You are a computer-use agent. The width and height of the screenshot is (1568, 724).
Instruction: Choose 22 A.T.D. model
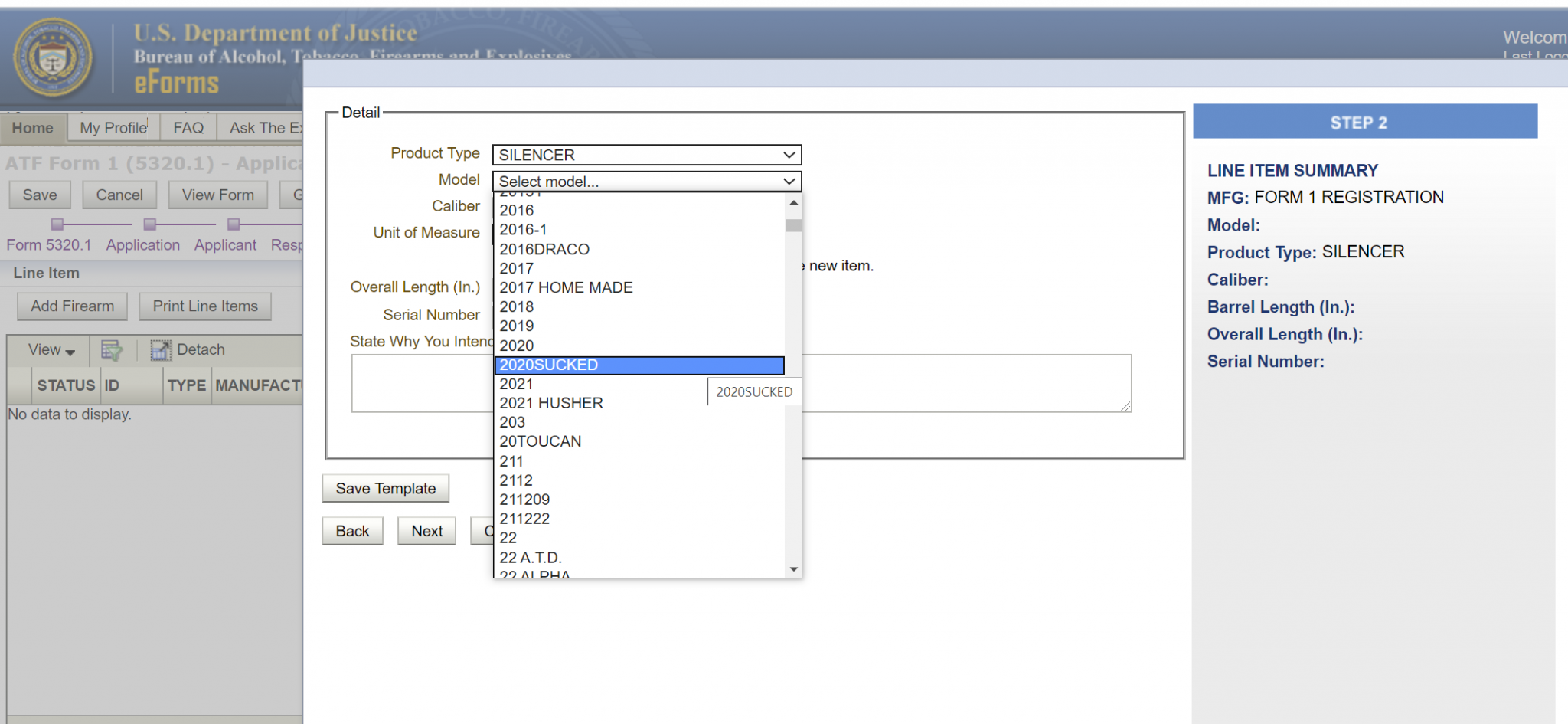[x=639, y=558]
